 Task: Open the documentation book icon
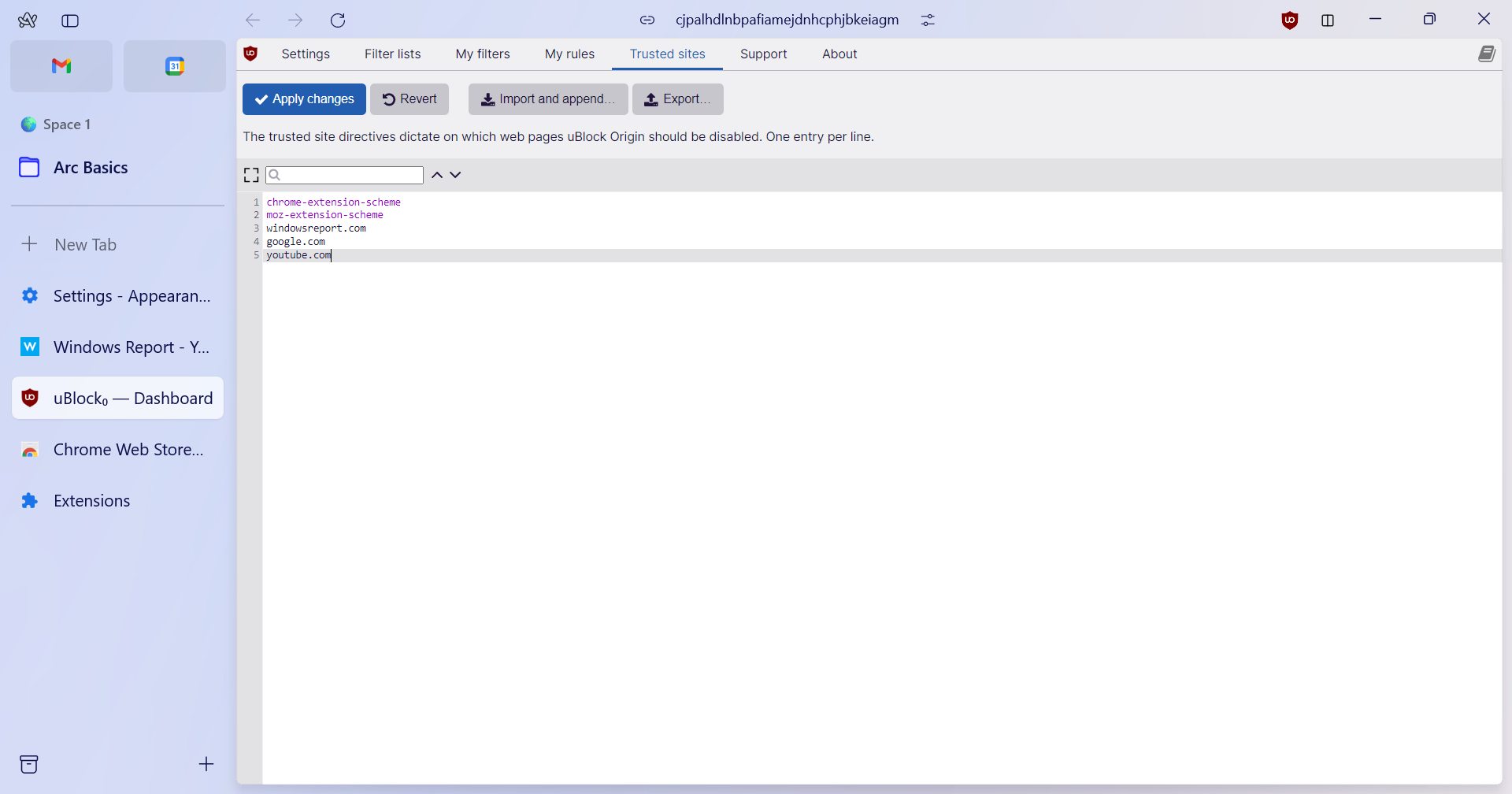click(1486, 54)
